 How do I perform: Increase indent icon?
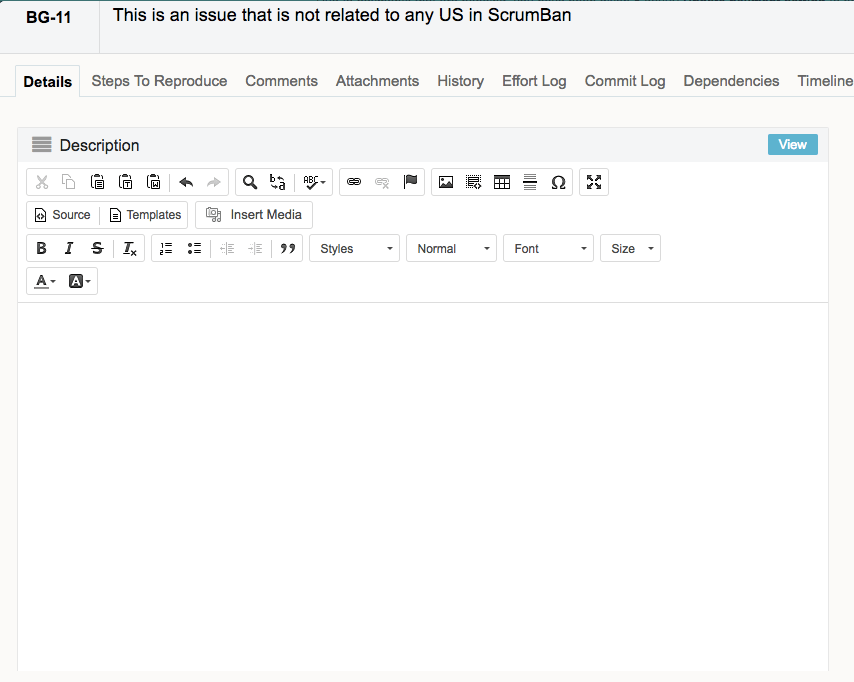[x=255, y=248]
